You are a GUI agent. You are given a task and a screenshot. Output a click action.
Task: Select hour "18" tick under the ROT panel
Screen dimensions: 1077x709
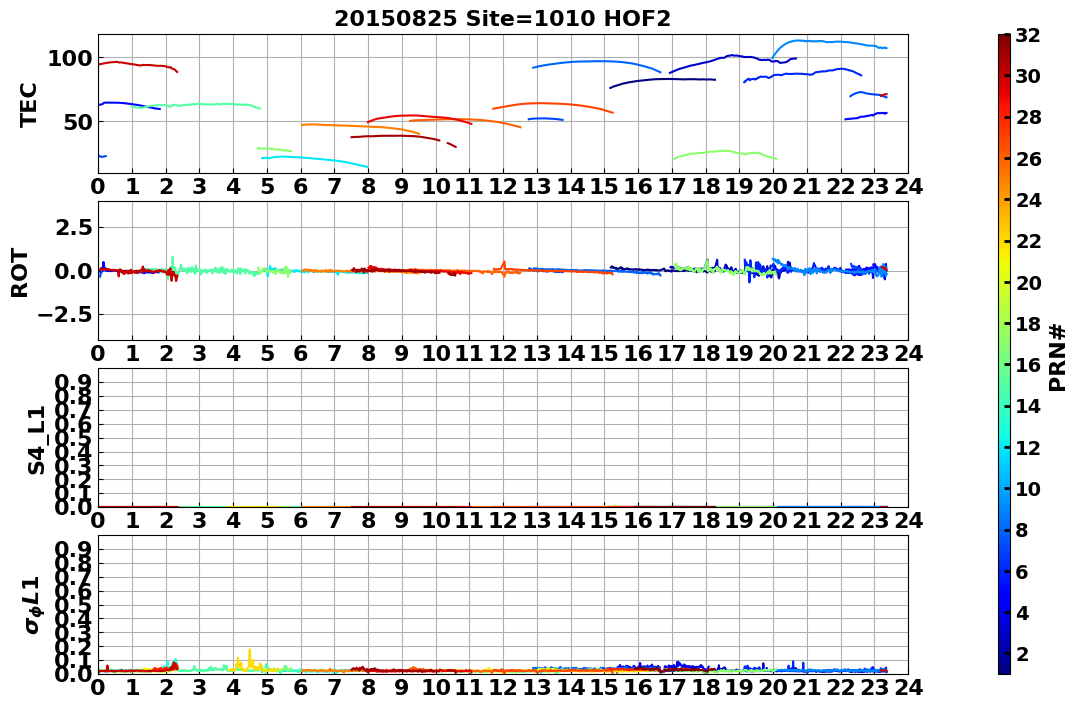705,354
